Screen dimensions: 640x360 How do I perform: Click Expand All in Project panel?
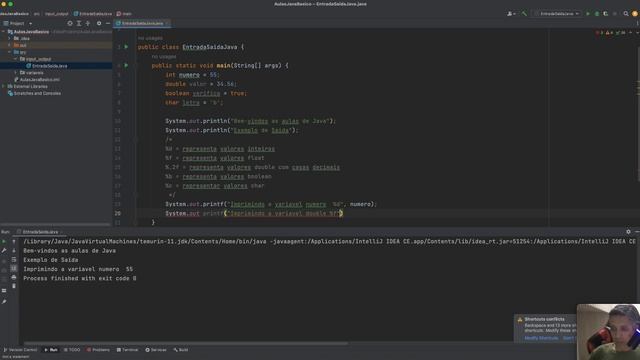click(x=79, y=24)
